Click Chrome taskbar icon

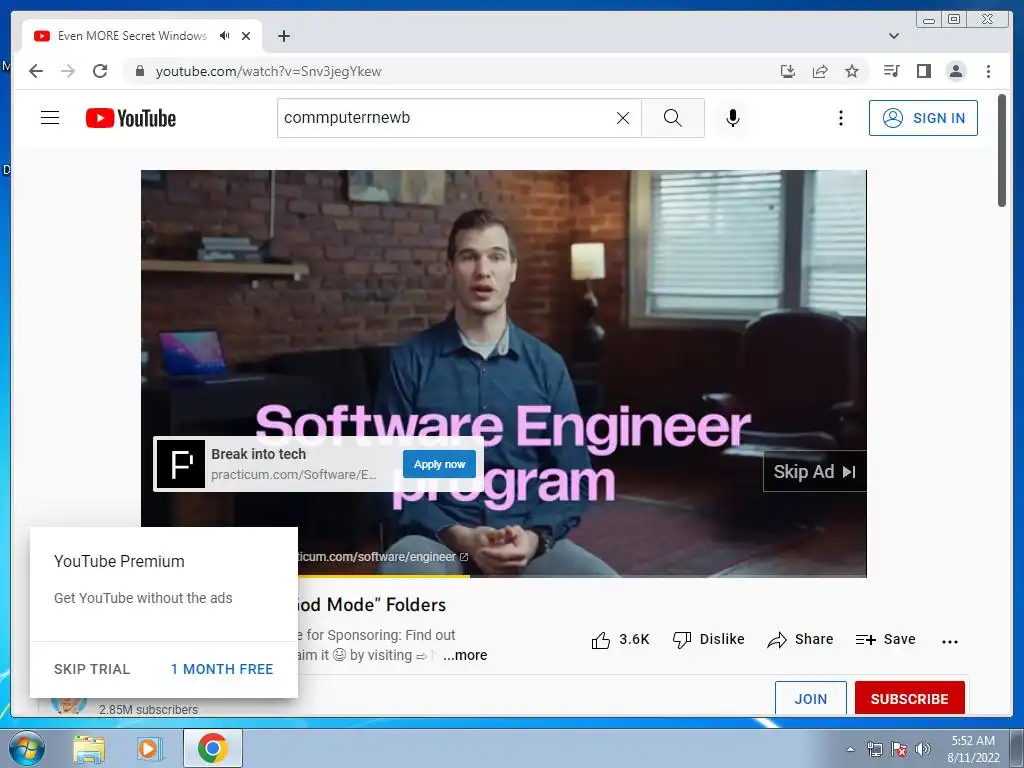(x=213, y=748)
